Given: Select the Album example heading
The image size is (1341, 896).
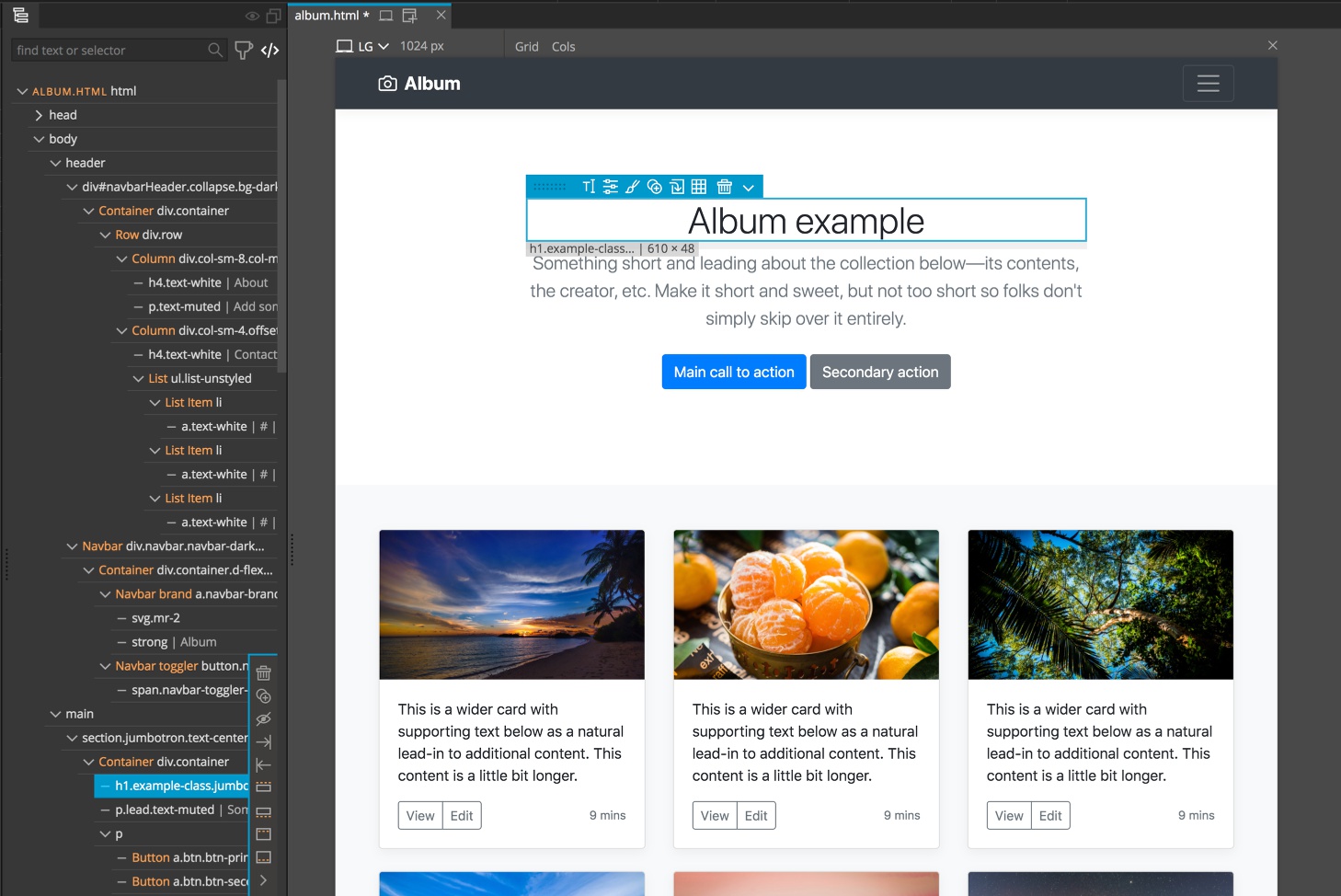Looking at the screenshot, I should pos(806,221).
